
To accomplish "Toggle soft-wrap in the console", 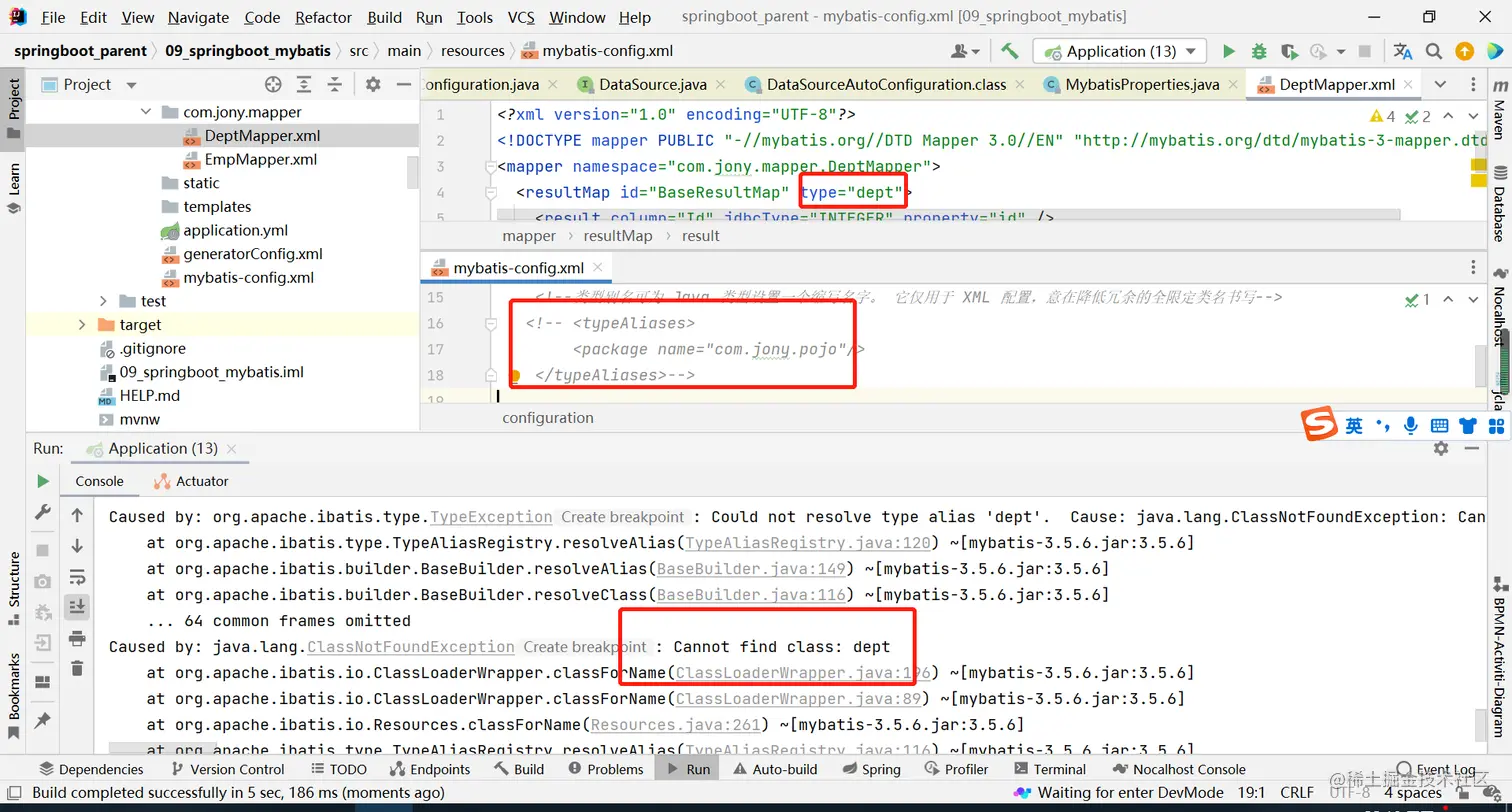I will (77, 577).
